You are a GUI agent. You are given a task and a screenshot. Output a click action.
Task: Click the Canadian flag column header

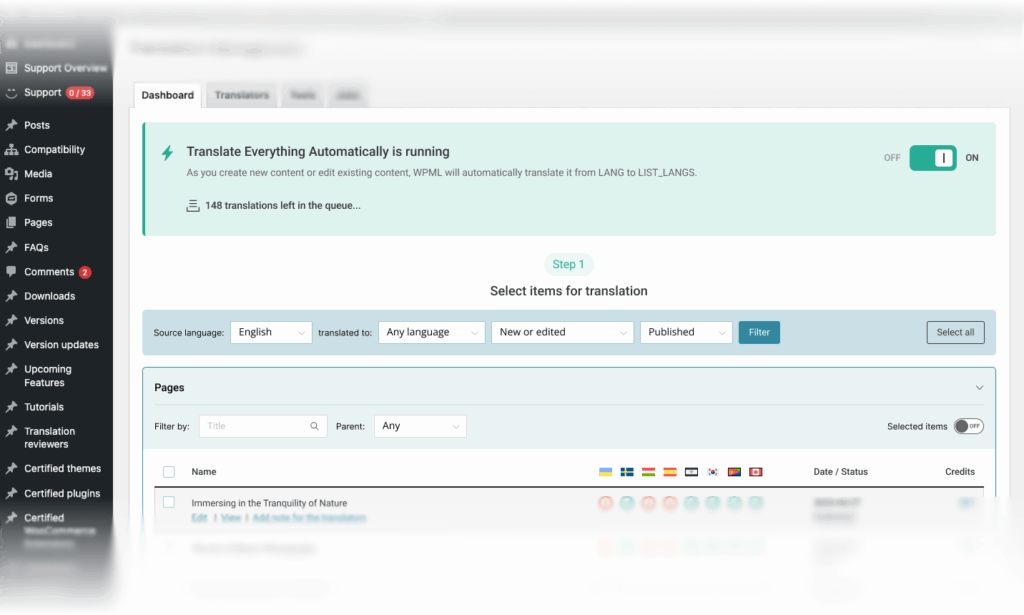point(756,472)
